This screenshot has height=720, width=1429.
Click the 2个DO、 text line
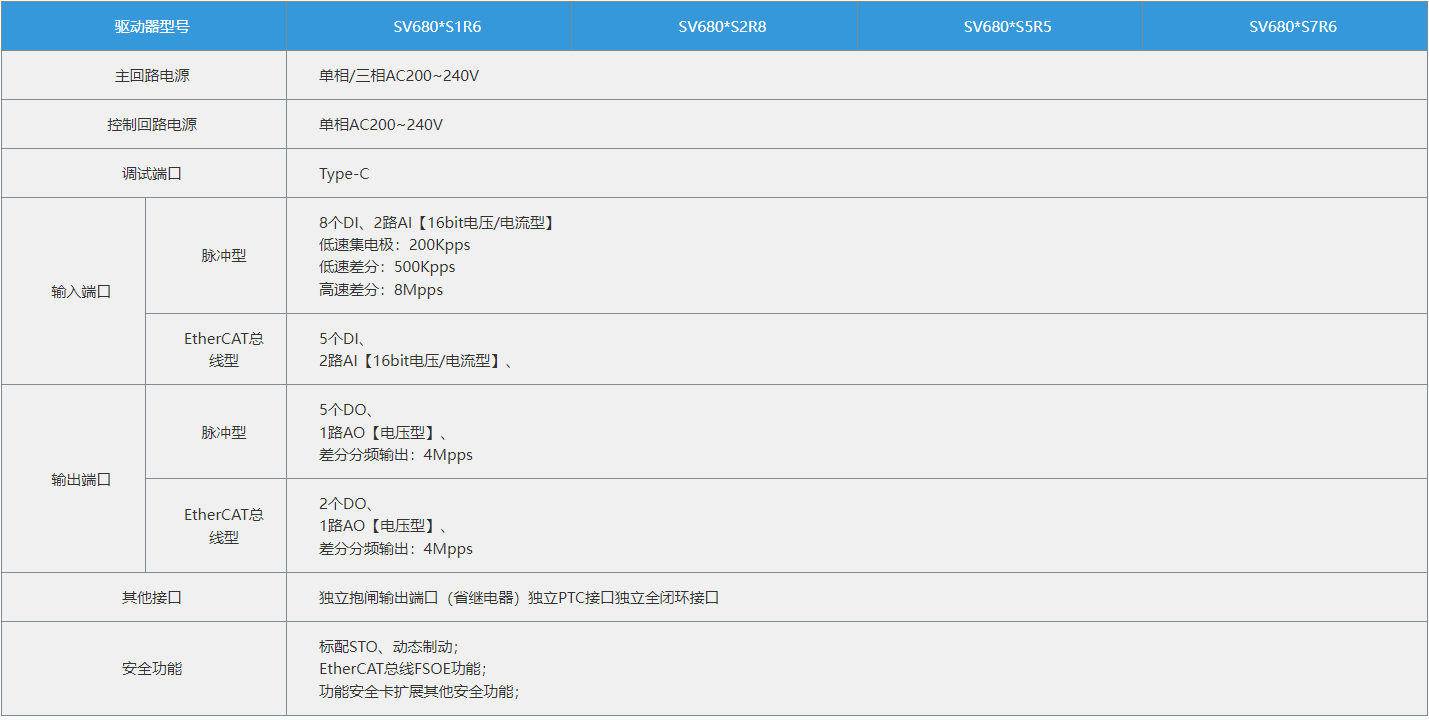(346, 503)
